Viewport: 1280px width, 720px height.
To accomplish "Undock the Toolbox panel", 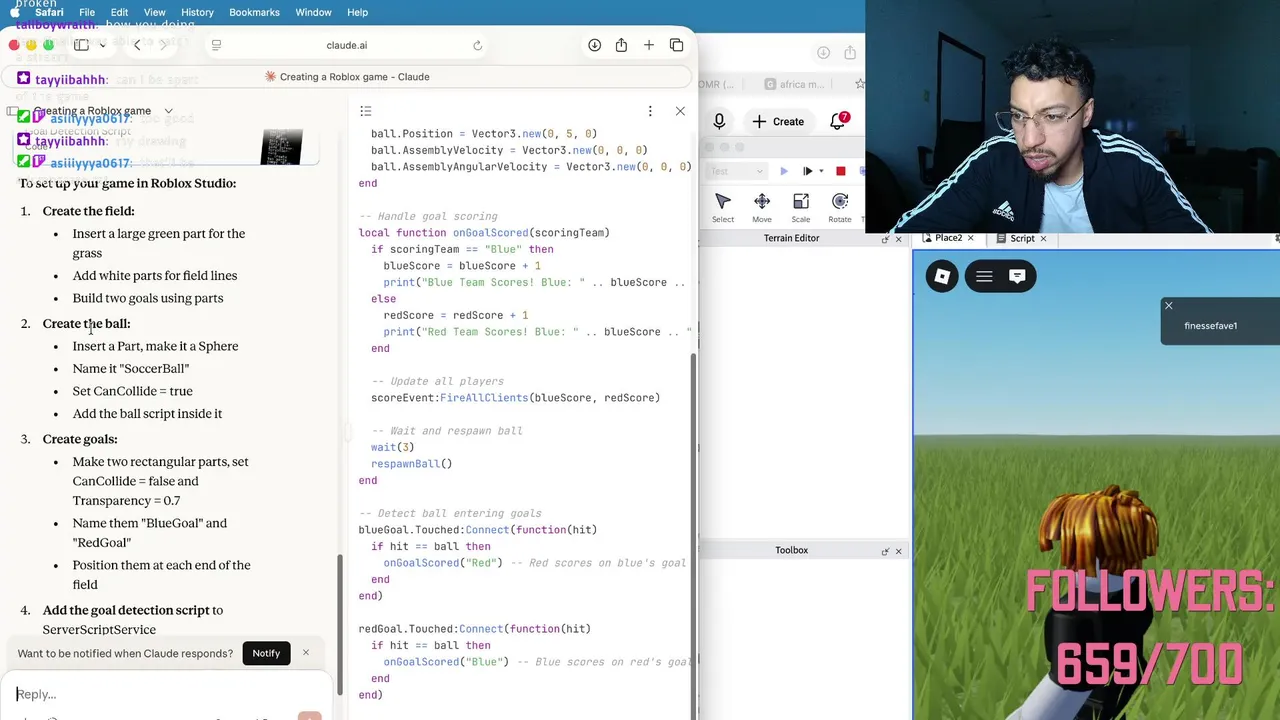I will (885, 551).
